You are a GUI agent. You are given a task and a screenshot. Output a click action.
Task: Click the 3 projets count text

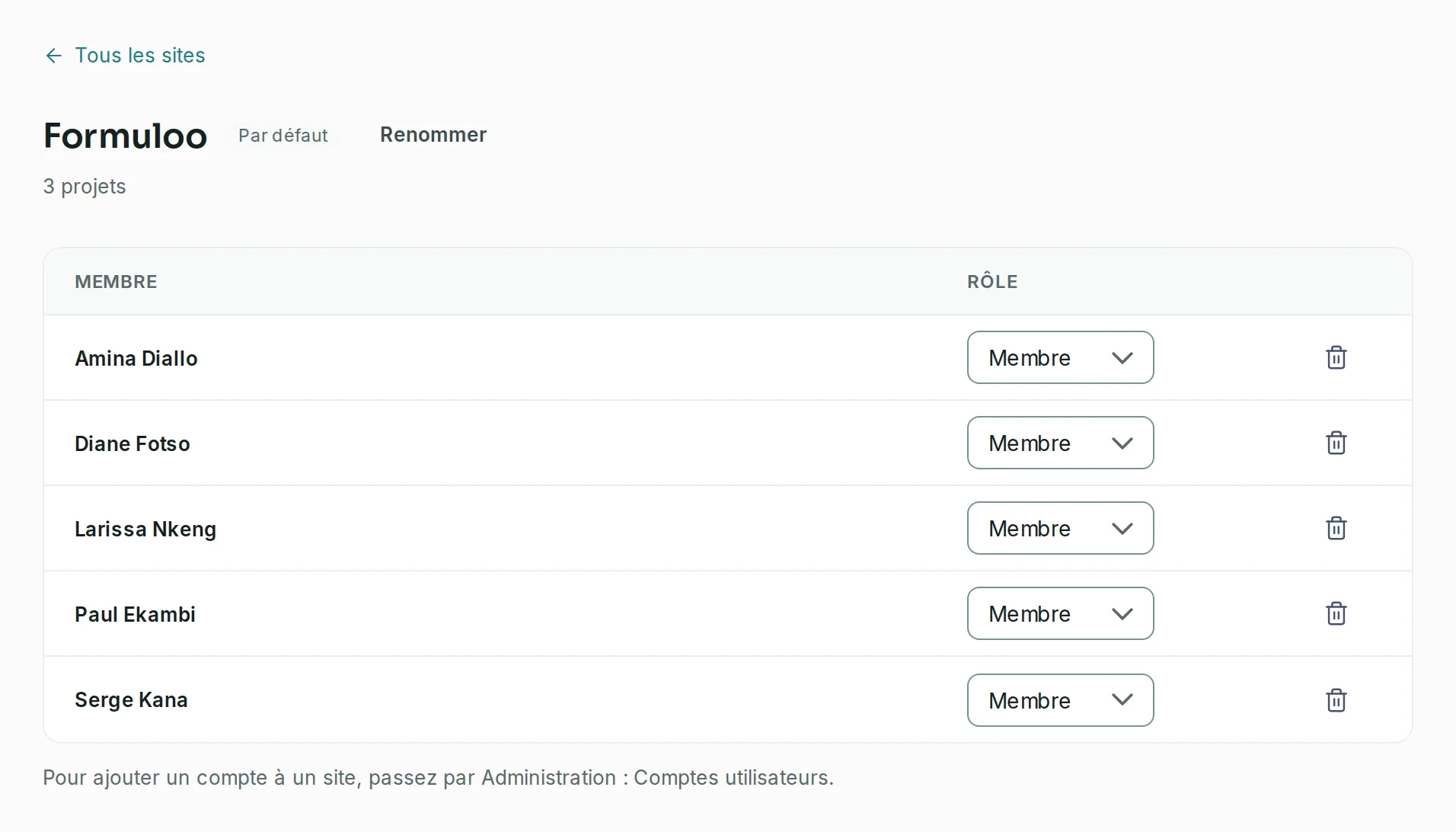click(85, 187)
